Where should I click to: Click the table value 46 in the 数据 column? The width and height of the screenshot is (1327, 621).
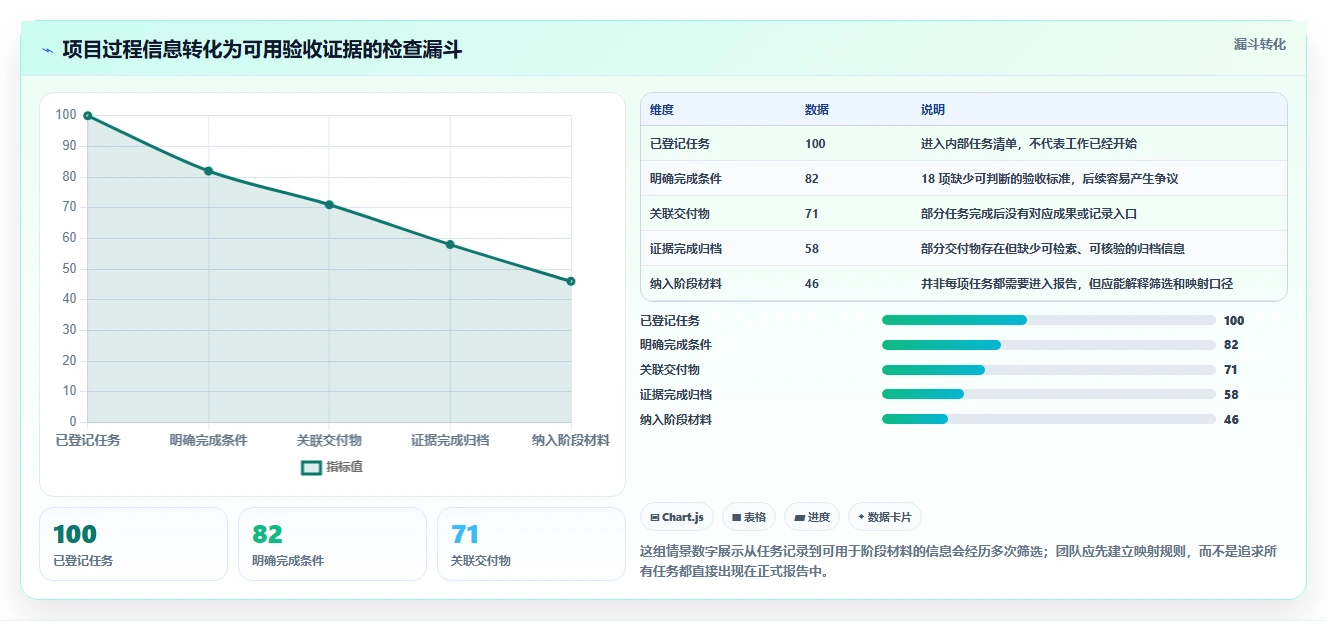point(812,284)
